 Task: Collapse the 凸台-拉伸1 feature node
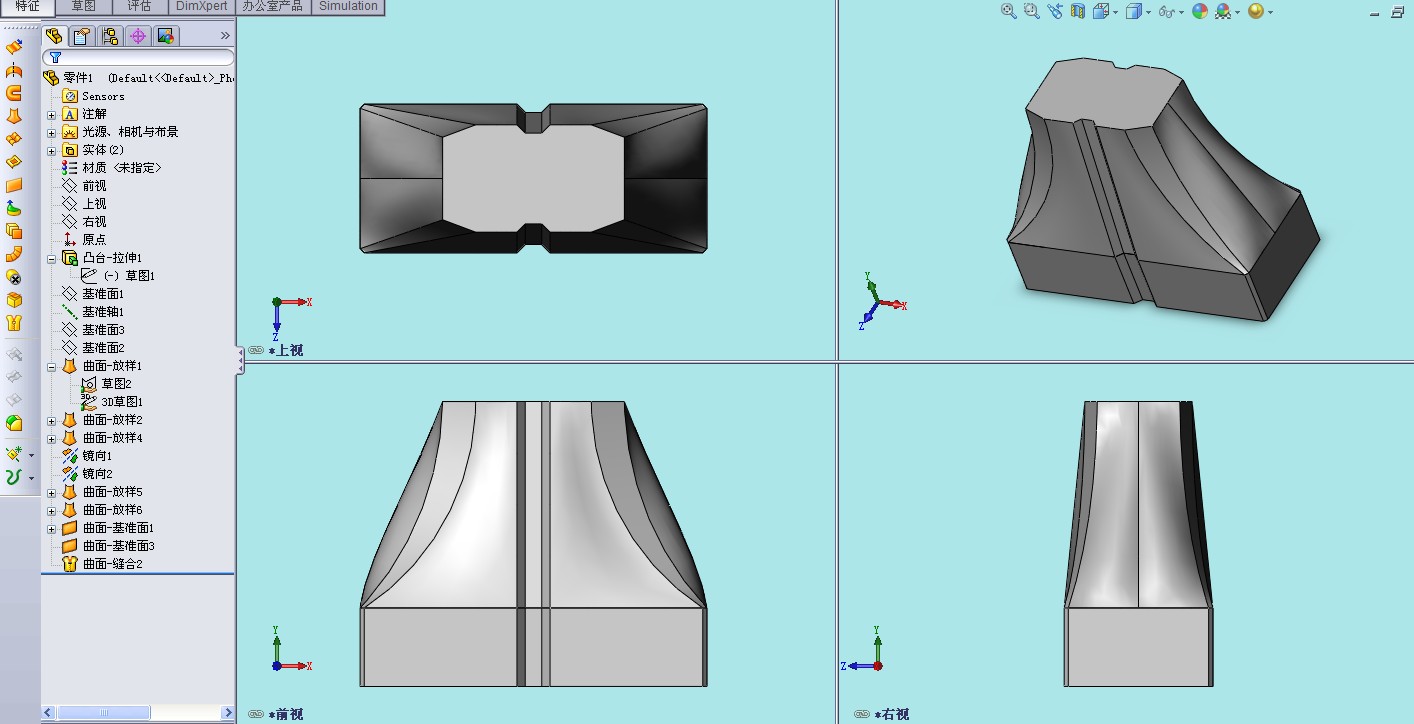coord(52,258)
